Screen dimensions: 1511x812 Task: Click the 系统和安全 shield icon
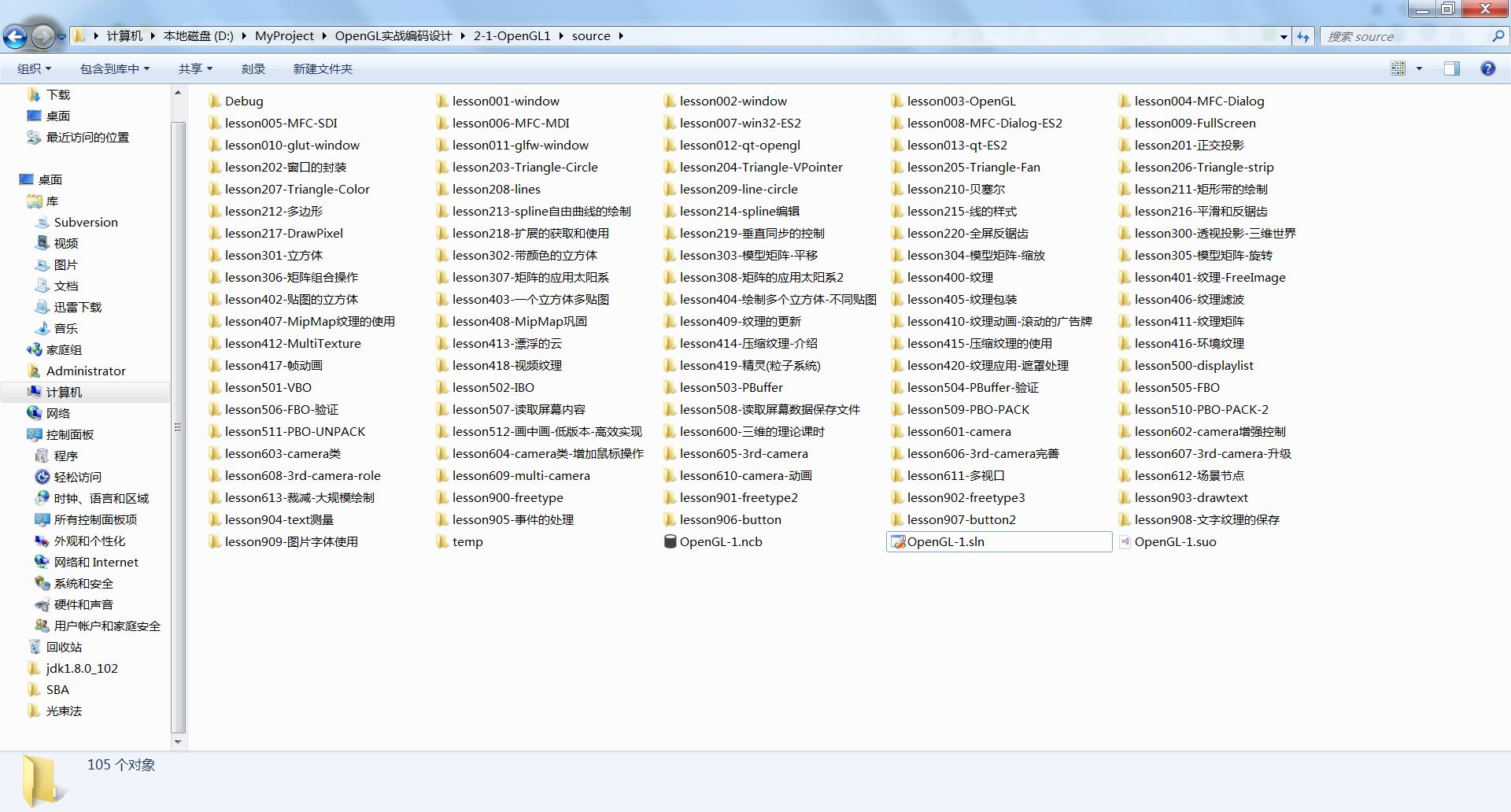pos(42,583)
